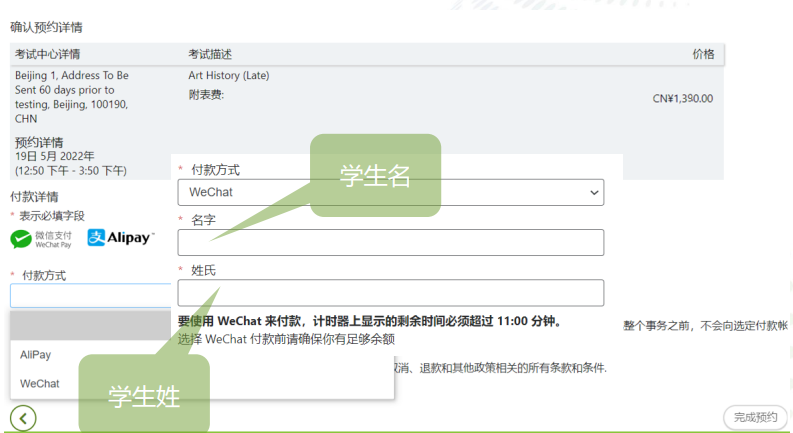This screenshot has width=793, height=433.
Task: Click the CN¥1,390.00 price amount
Action: pyautogui.click(x=682, y=98)
